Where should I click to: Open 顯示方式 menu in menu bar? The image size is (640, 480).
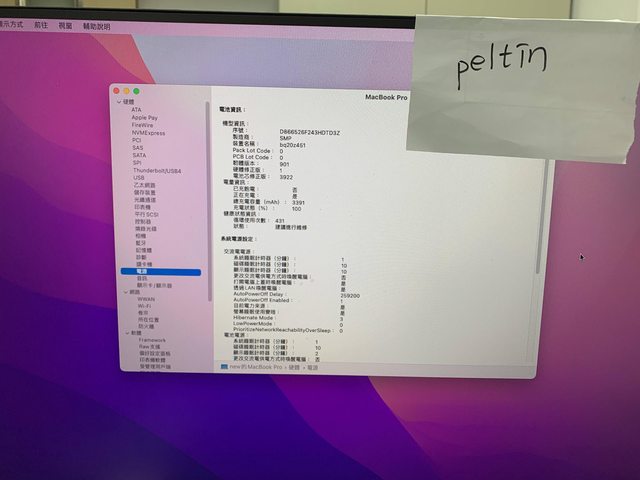click(x=11, y=24)
